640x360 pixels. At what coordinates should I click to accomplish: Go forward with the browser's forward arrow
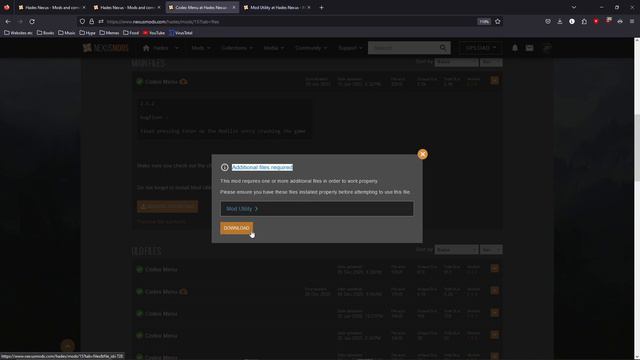coord(20,21)
